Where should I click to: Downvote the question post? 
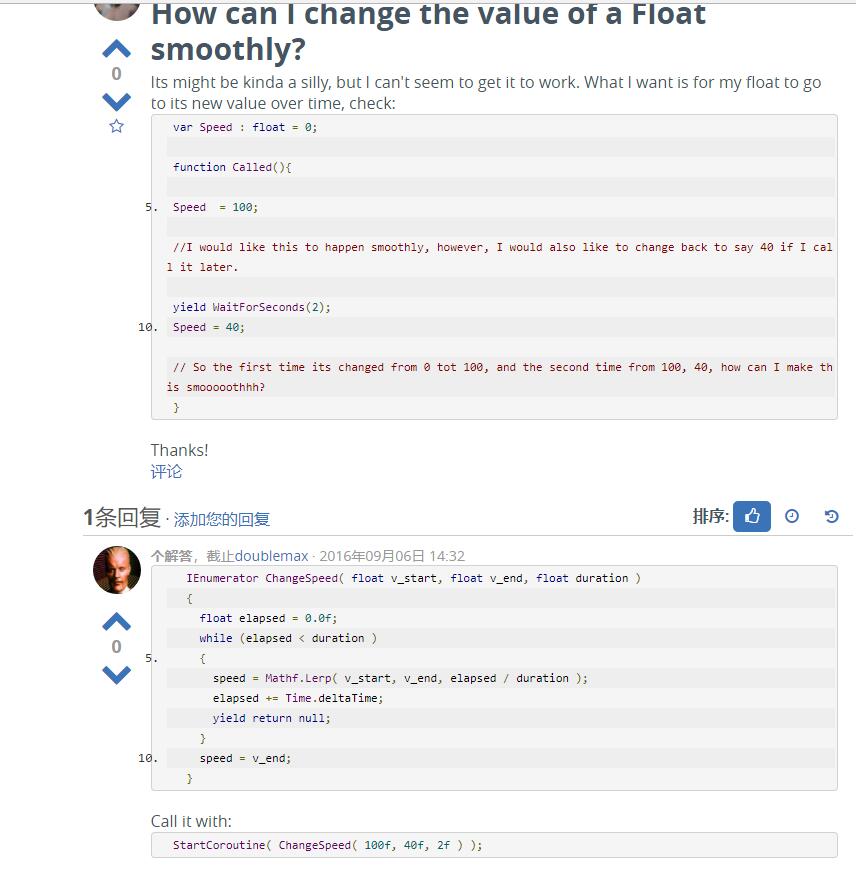click(116, 101)
